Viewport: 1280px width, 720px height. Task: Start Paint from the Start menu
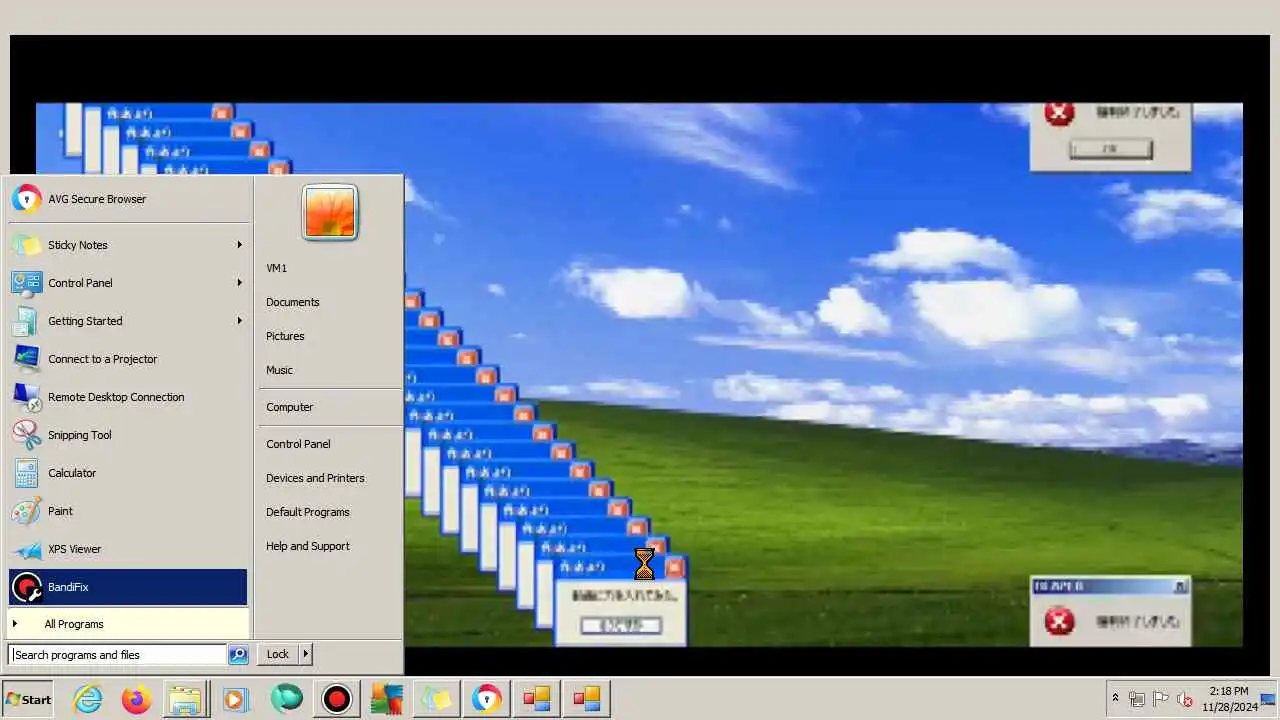click(128, 511)
